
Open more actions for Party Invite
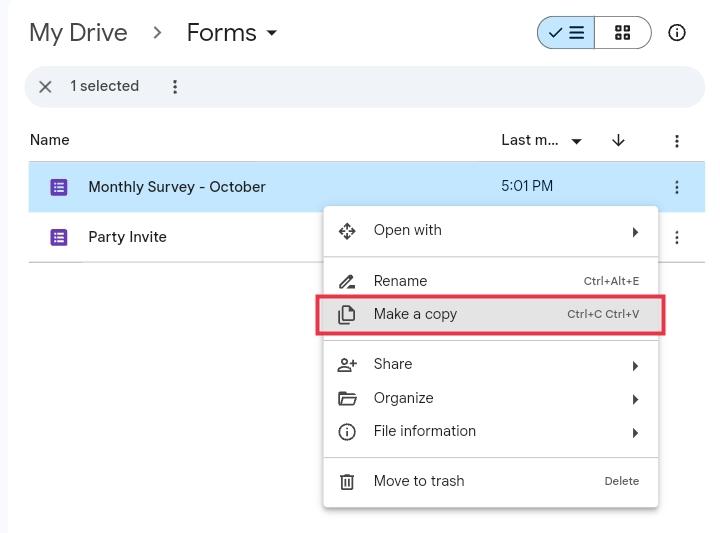point(677,237)
